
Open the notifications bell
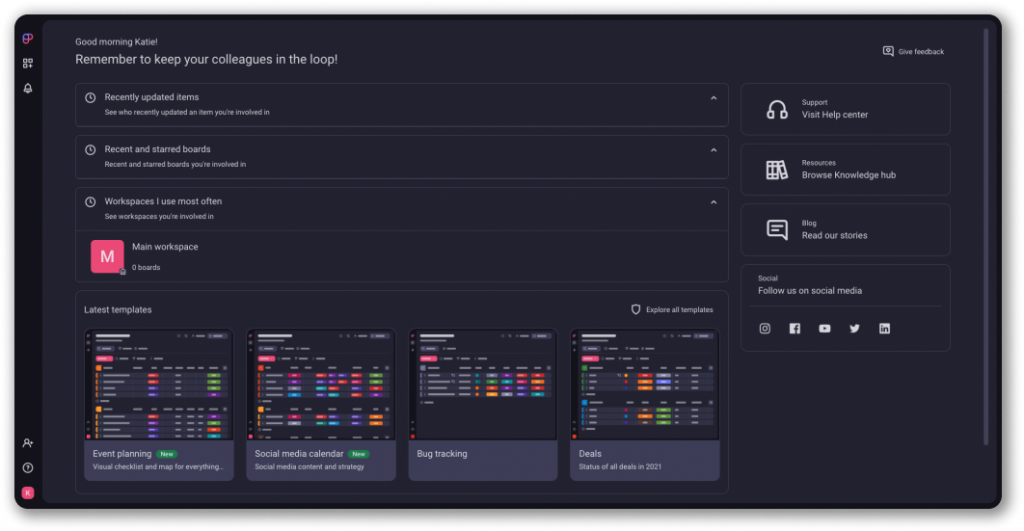tap(28, 89)
